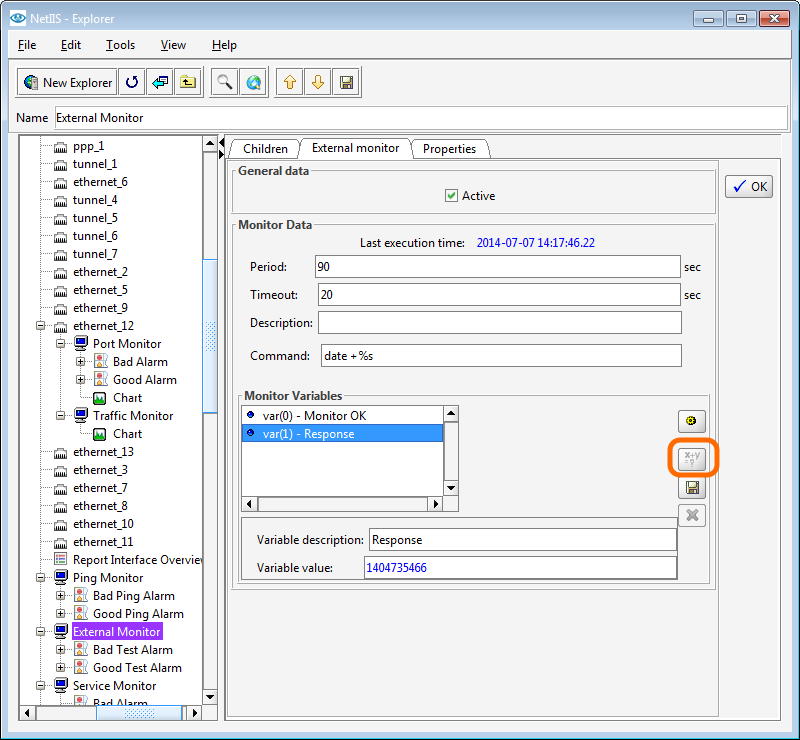This screenshot has height=740, width=800.
Task: Click the x+y formula variable button
Action: pos(692,458)
